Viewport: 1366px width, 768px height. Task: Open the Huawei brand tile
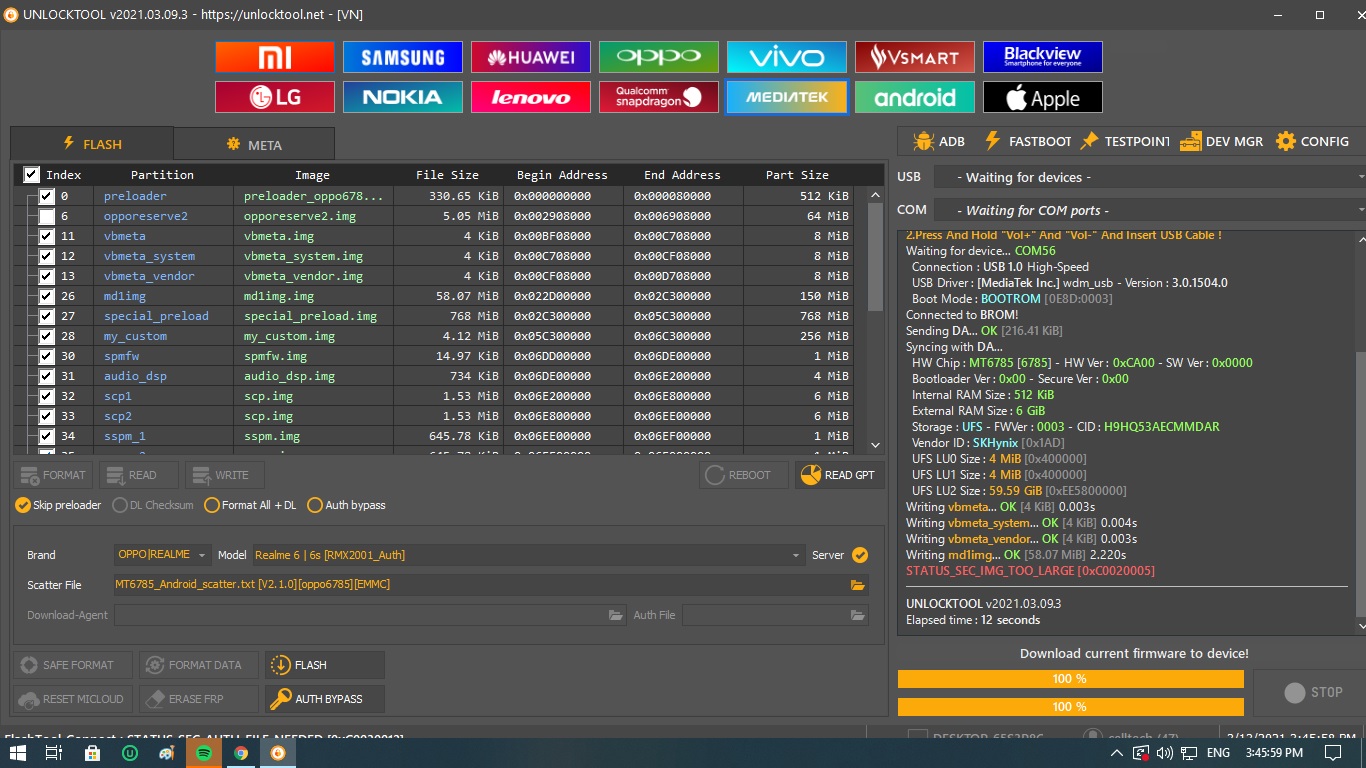point(531,57)
